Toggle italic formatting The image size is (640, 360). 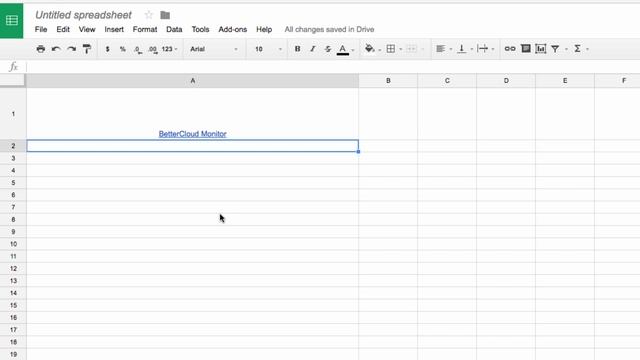coord(313,49)
